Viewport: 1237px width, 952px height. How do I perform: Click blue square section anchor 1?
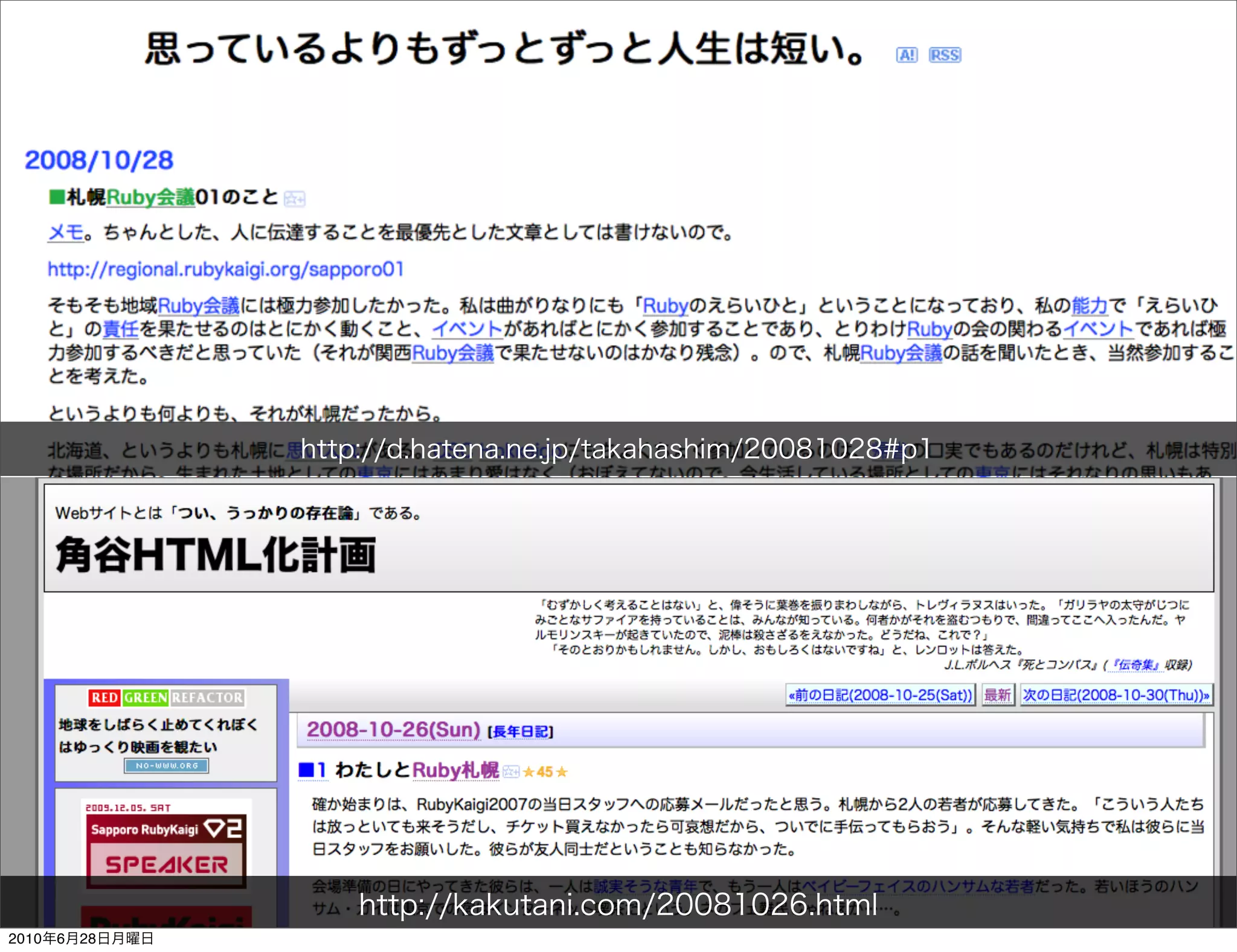click(x=312, y=770)
